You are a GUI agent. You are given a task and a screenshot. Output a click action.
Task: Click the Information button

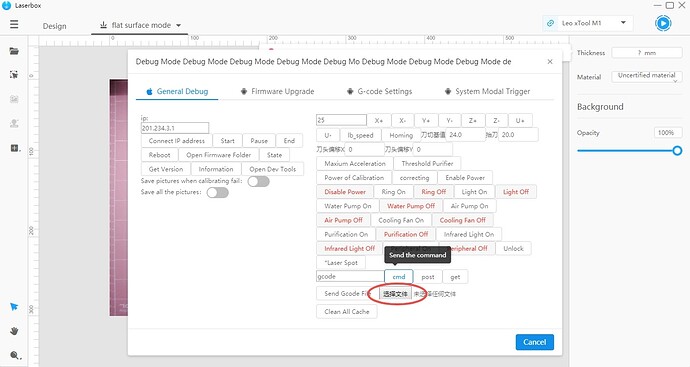pyautogui.click(x=216, y=169)
